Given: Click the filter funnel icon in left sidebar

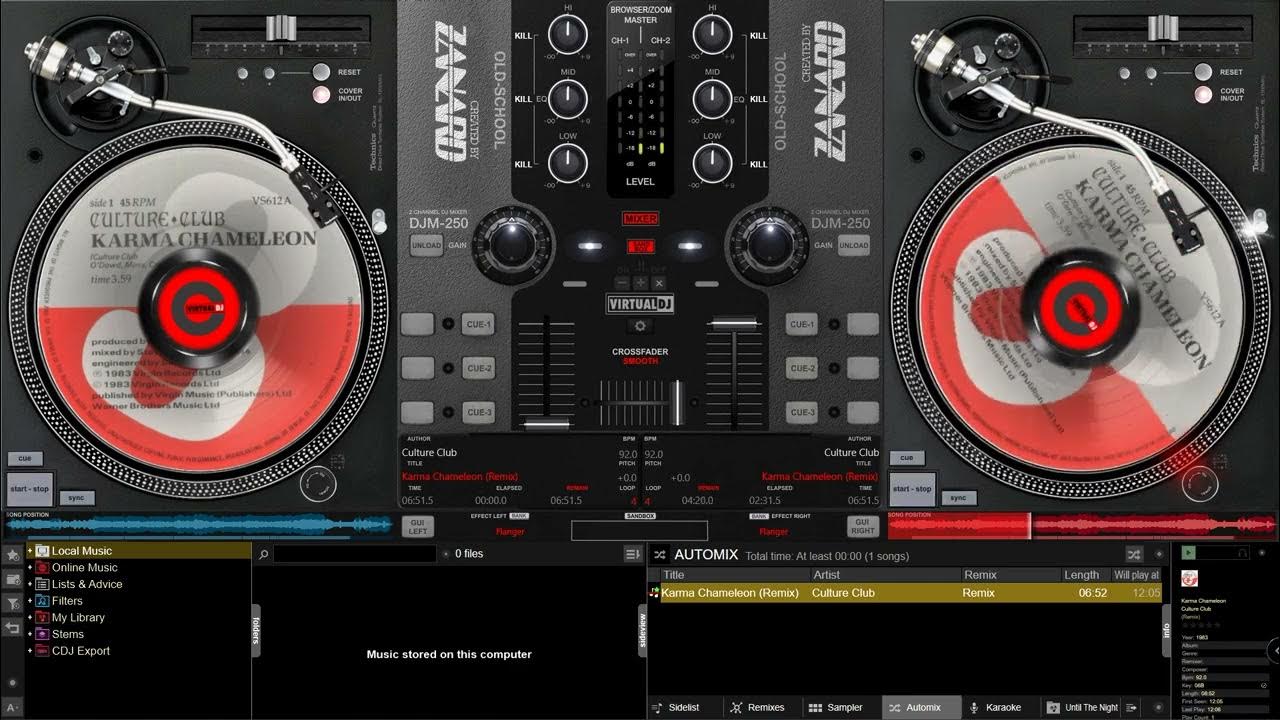Looking at the screenshot, I should click(x=12, y=604).
